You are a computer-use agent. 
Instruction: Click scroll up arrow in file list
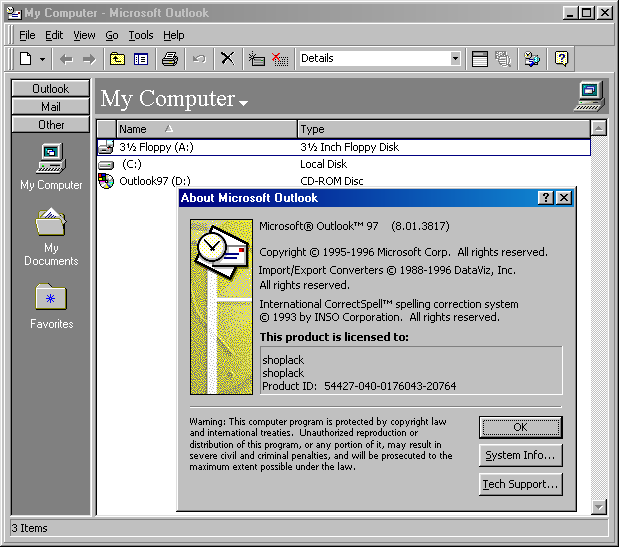click(x=599, y=128)
